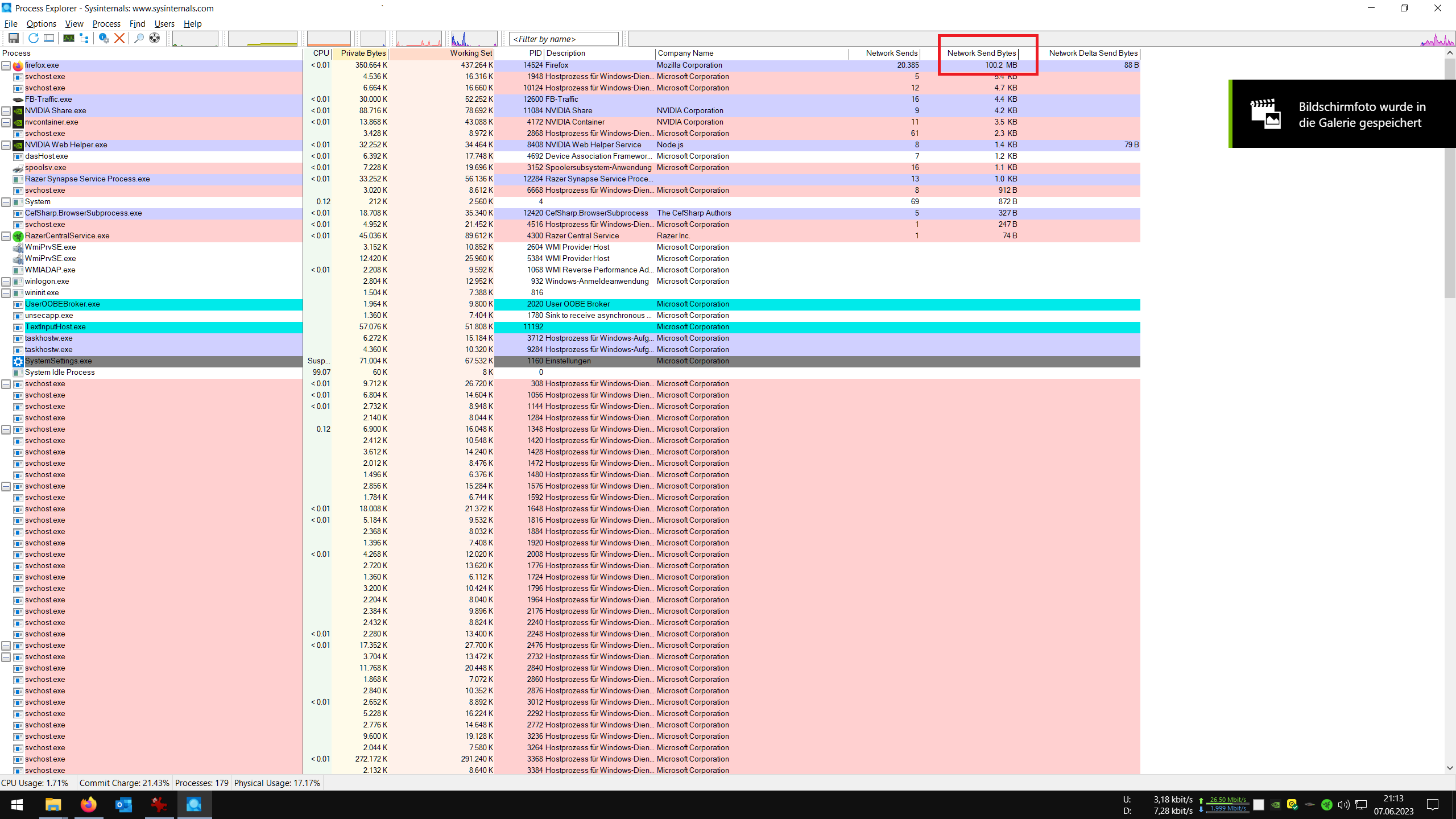
Task: Click the Filter by name field
Action: [563, 39]
